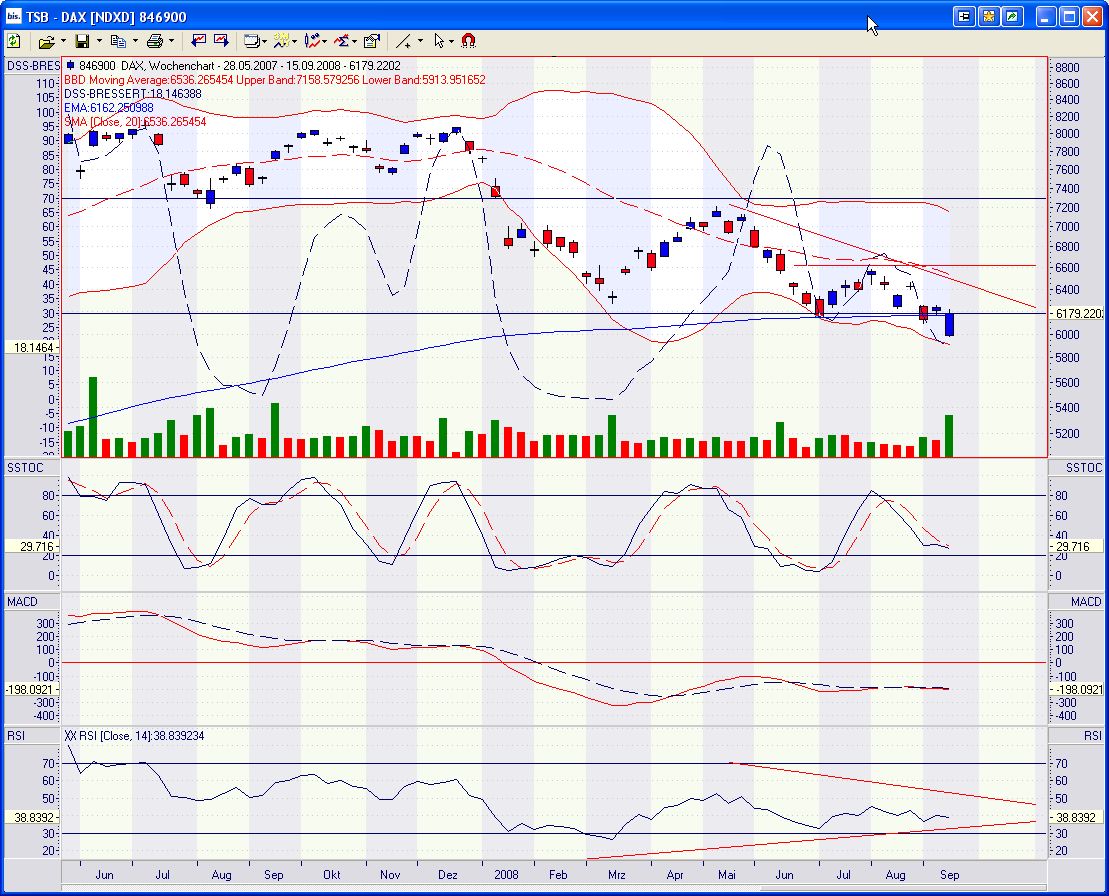Click the copy documents icon
This screenshot has width=1109, height=896.
(118, 41)
